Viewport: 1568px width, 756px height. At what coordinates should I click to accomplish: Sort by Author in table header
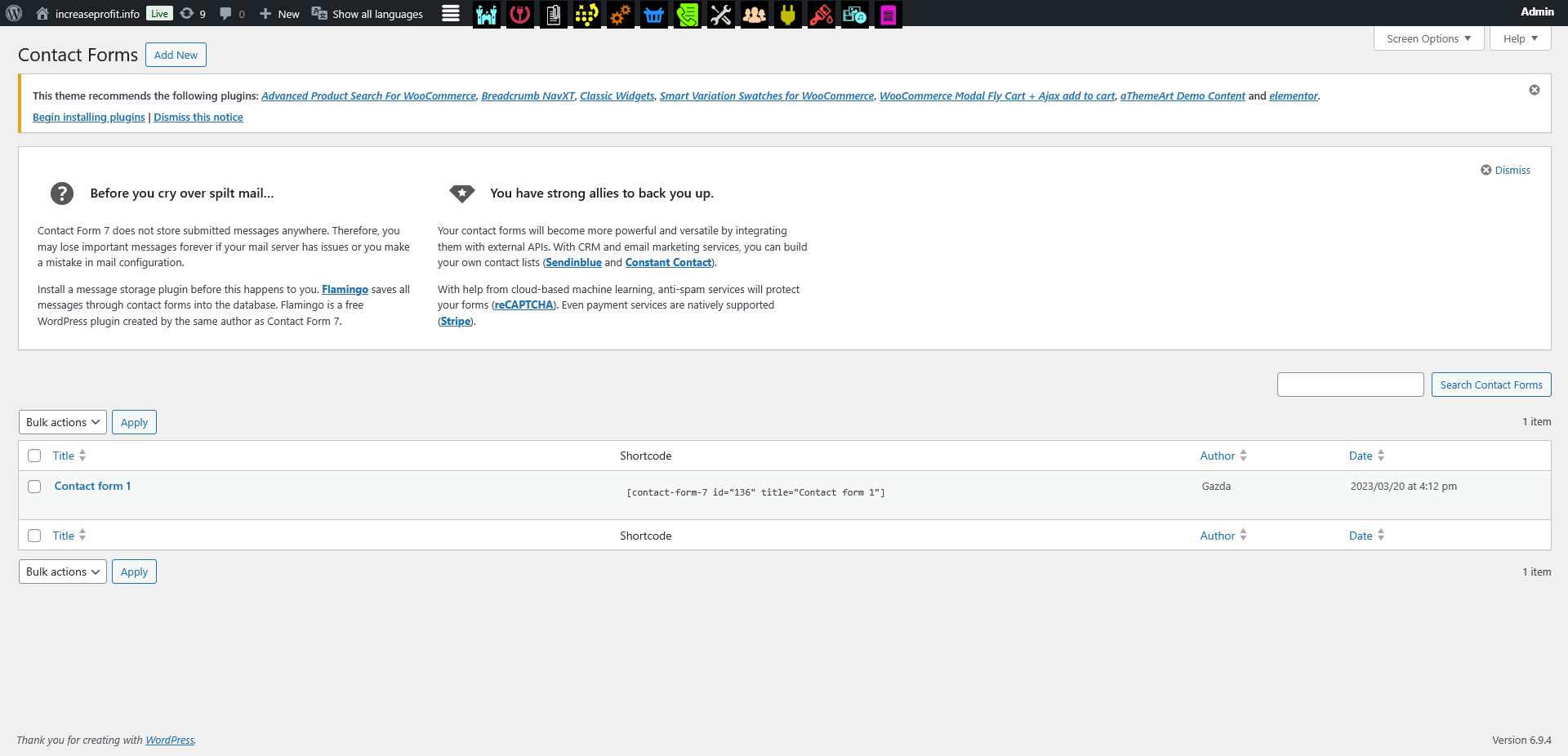point(1223,456)
